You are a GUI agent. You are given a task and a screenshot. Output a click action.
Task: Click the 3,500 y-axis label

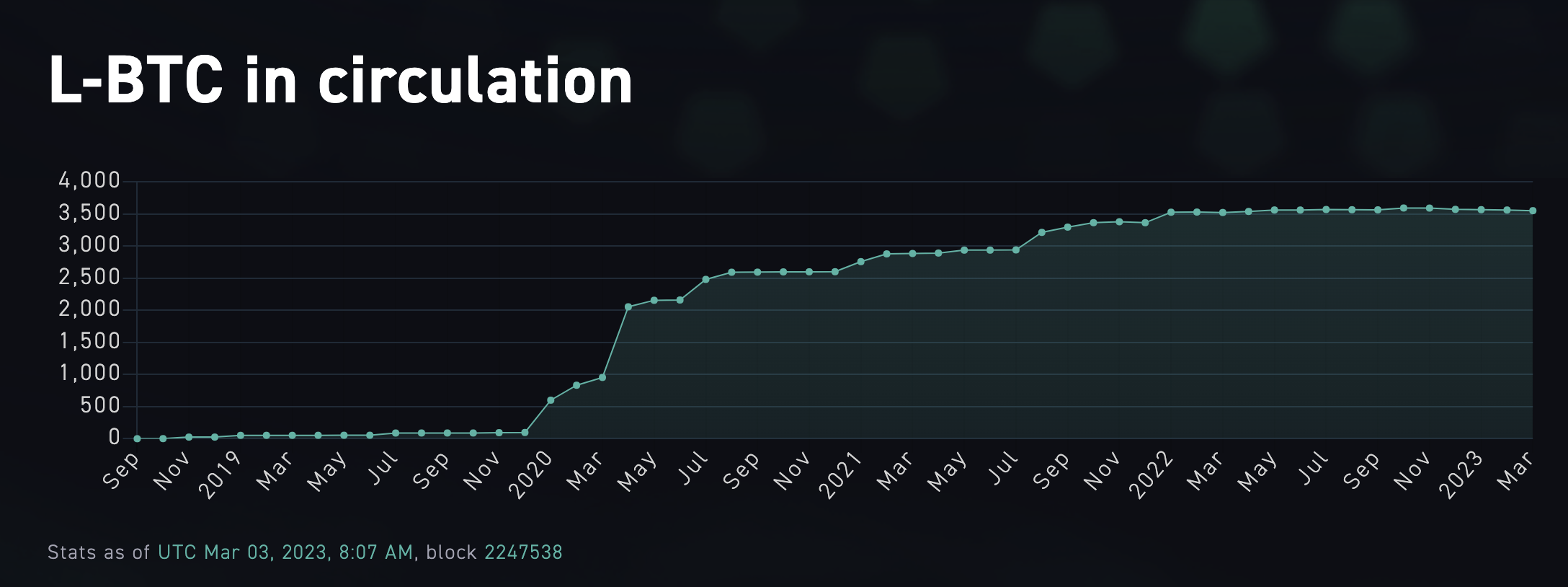coord(89,213)
